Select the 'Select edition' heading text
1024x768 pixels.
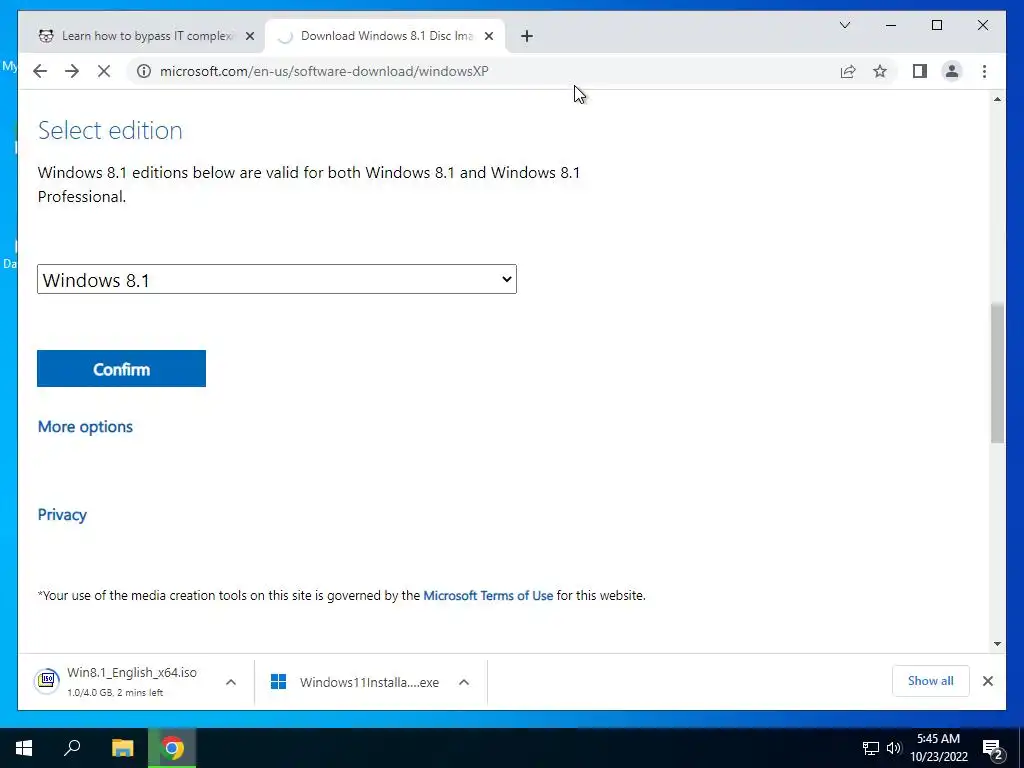[x=110, y=130]
